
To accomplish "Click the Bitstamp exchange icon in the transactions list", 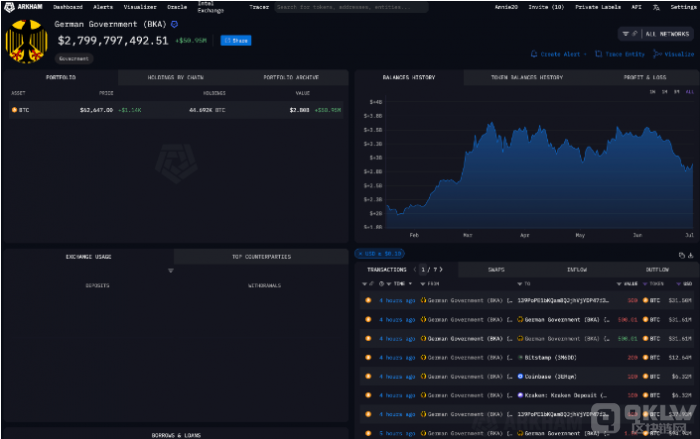I will [x=520, y=357].
